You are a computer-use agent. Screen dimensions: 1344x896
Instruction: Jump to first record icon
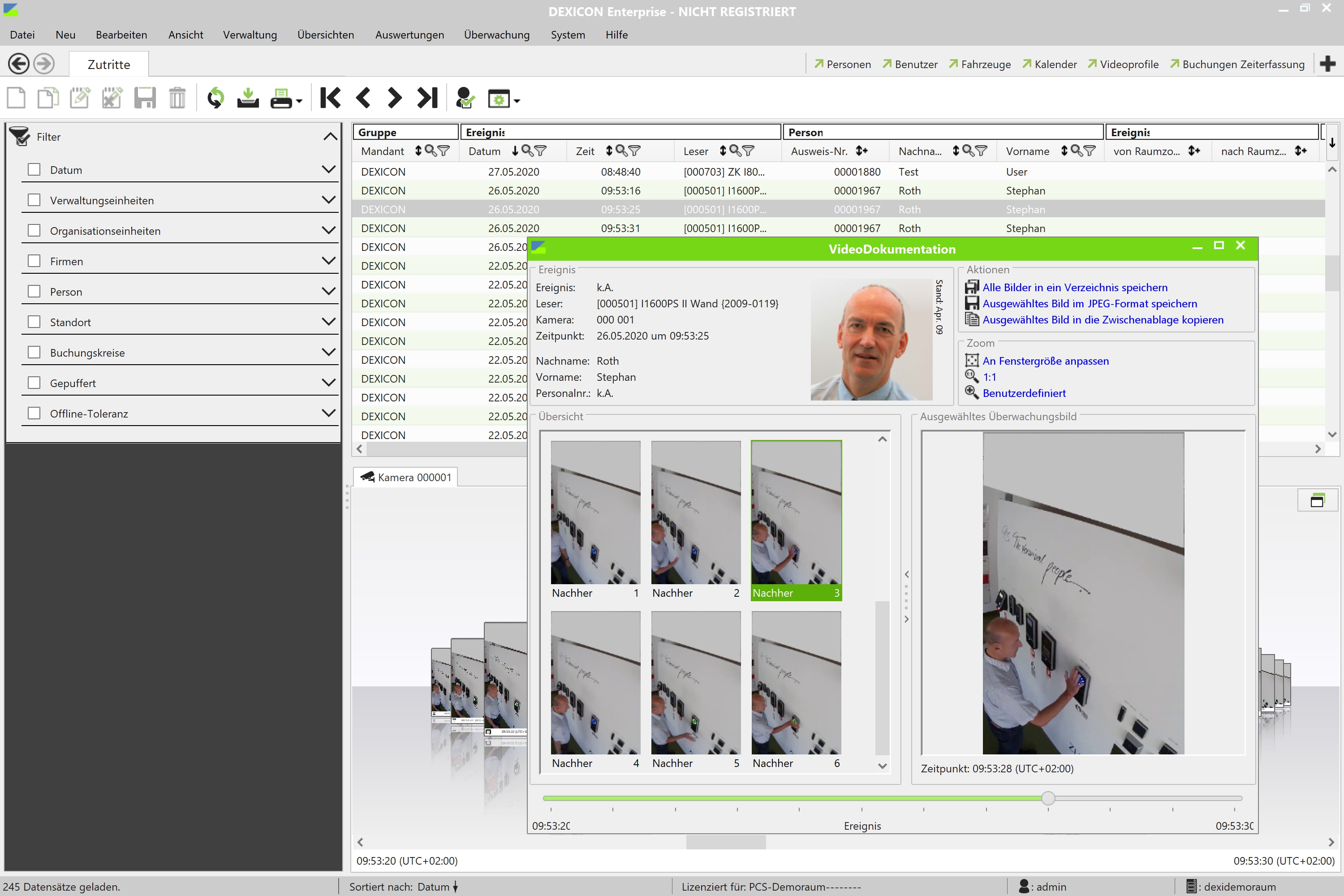330,98
